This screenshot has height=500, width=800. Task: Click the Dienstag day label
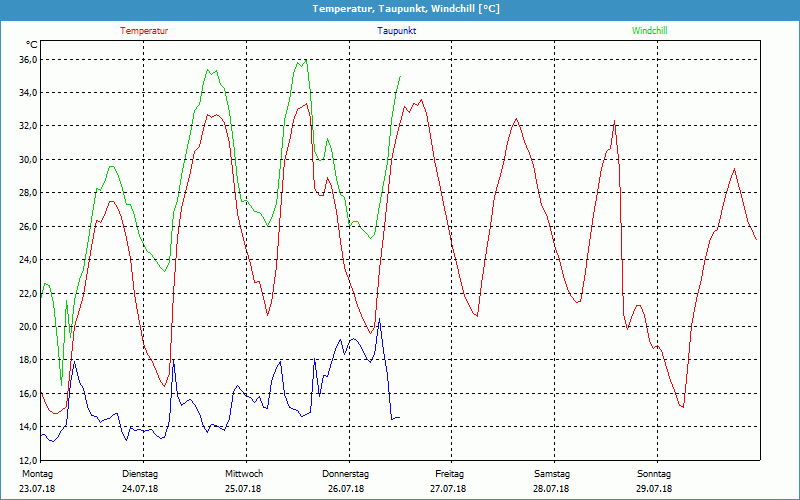pyautogui.click(x=140, y=474)
